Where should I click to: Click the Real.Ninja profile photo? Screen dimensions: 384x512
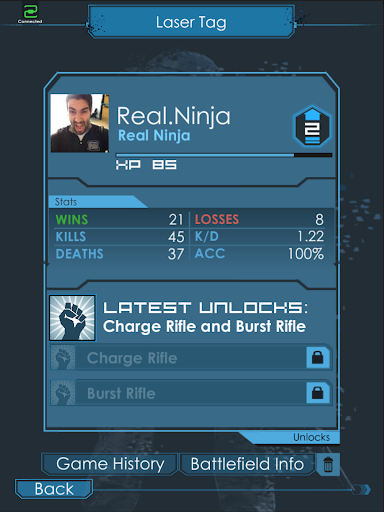click(80, 123)
